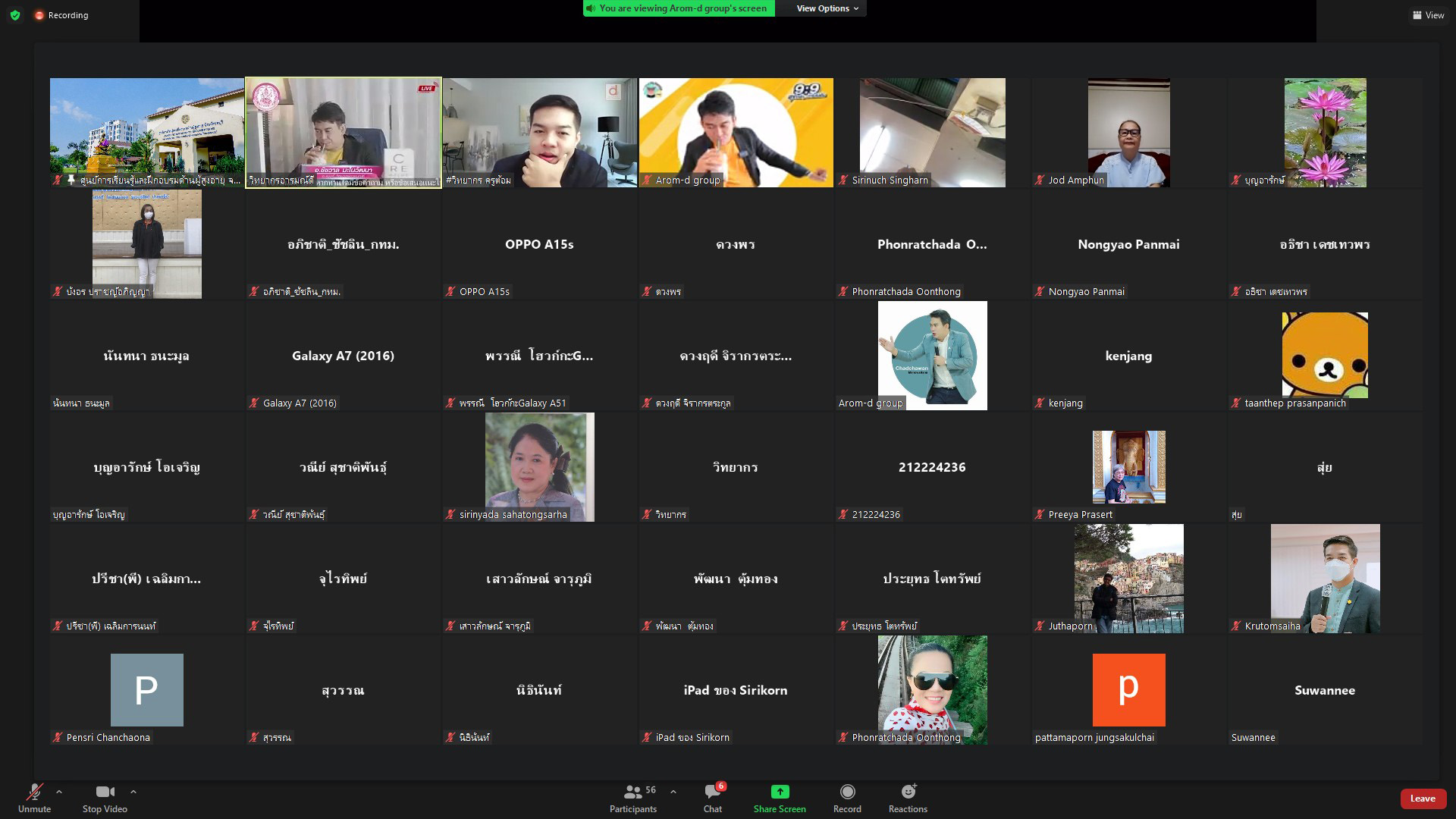Expand participants options chevron
The image size is (1456, 819).
[x=673, y=792]
